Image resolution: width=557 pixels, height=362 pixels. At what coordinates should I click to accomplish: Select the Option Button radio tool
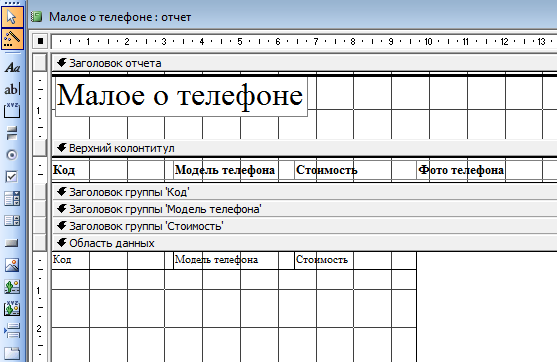pos(12,155)
